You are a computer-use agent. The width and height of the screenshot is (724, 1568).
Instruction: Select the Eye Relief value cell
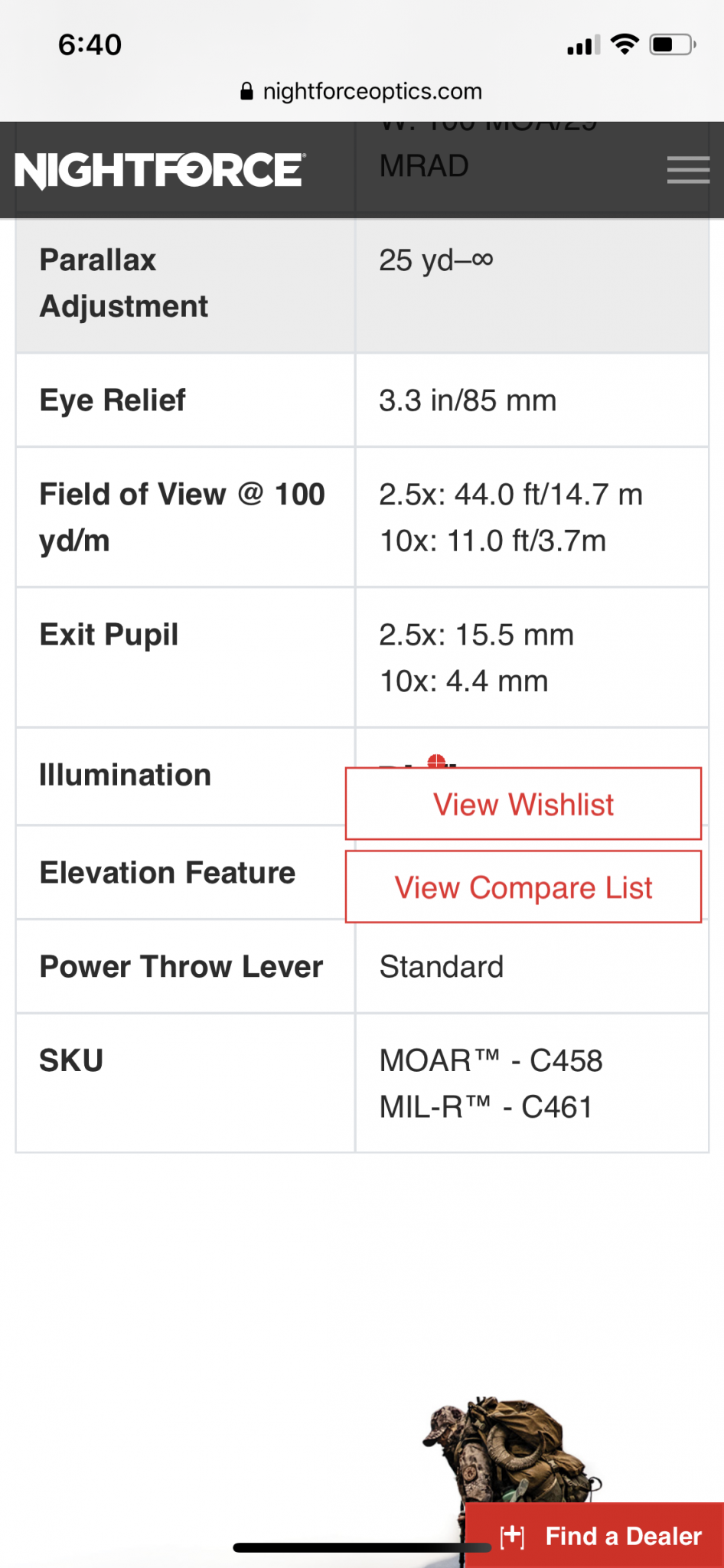[532, 400]
